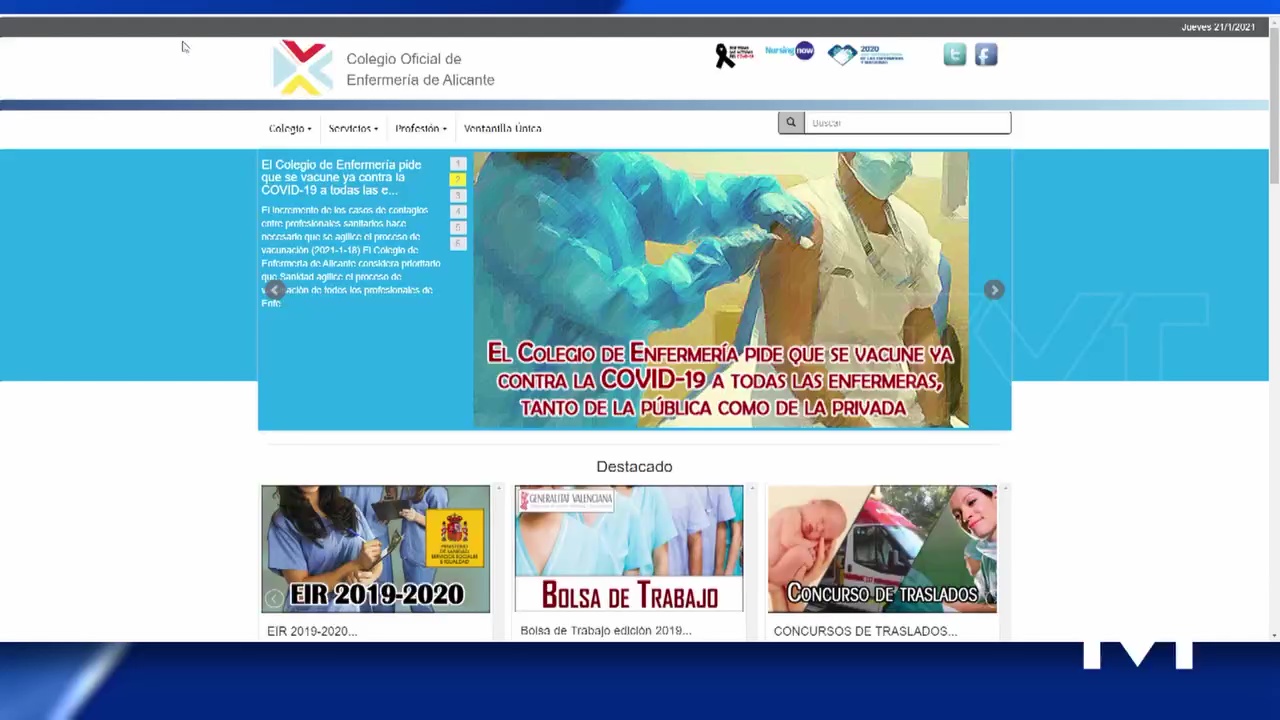Select carousel slide number 5
The height and width of the screenshot is (720, 1280).
click(458, 228)
